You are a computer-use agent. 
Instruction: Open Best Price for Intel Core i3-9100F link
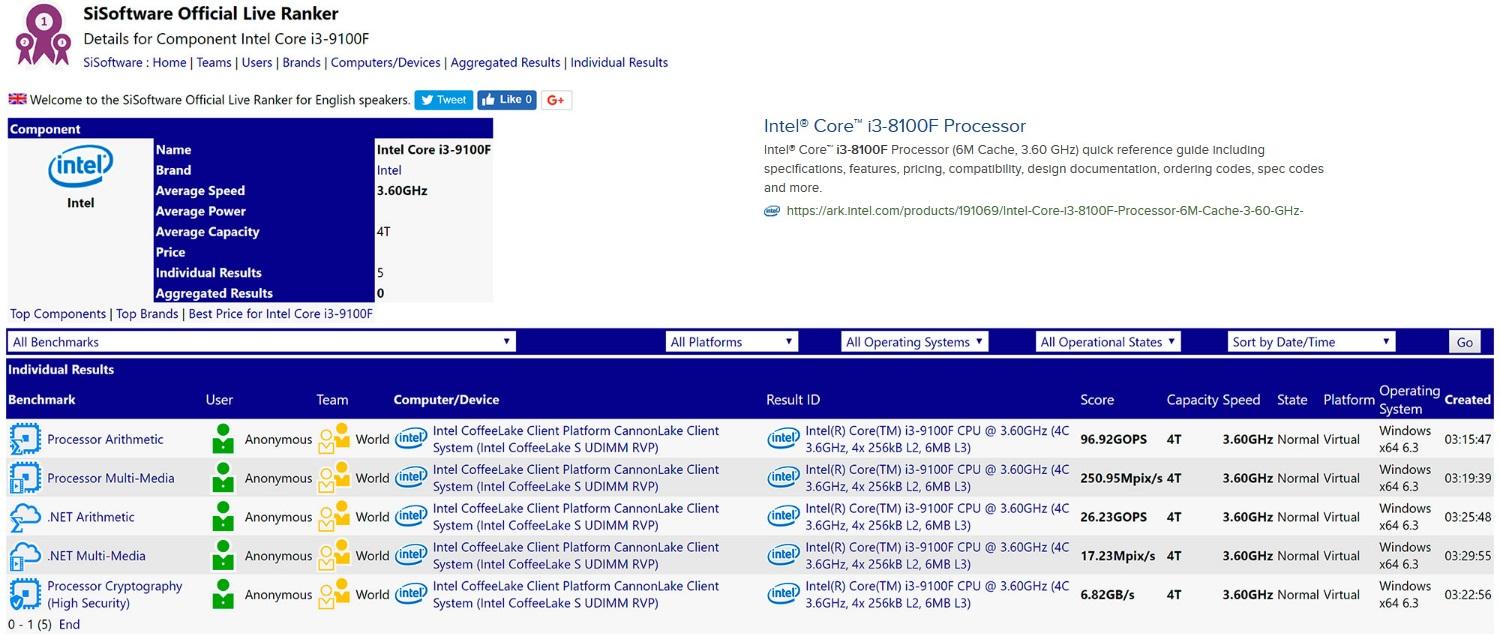pyautogui.click(x=281, y=314)
